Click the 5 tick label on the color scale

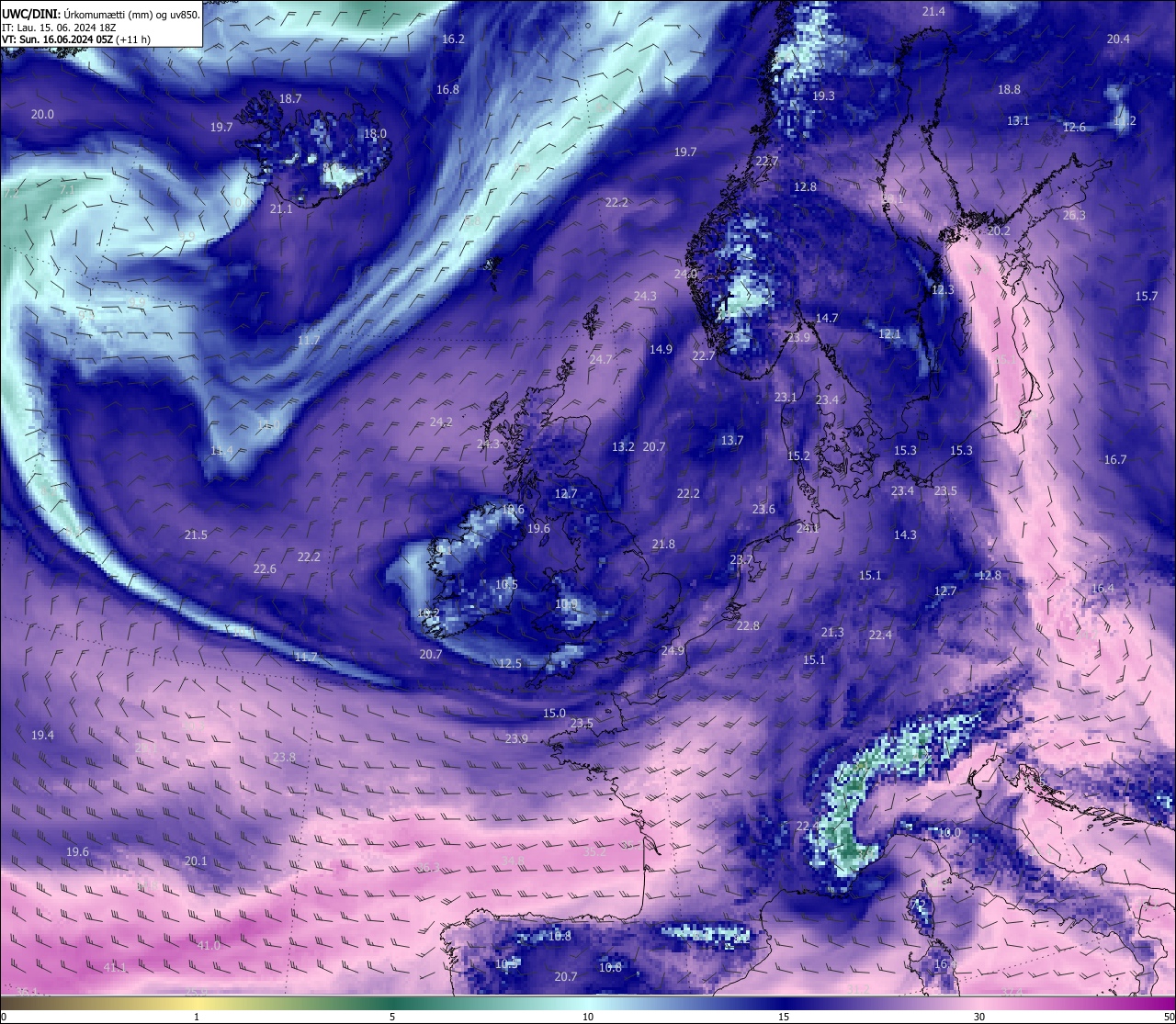[392, 1017]
